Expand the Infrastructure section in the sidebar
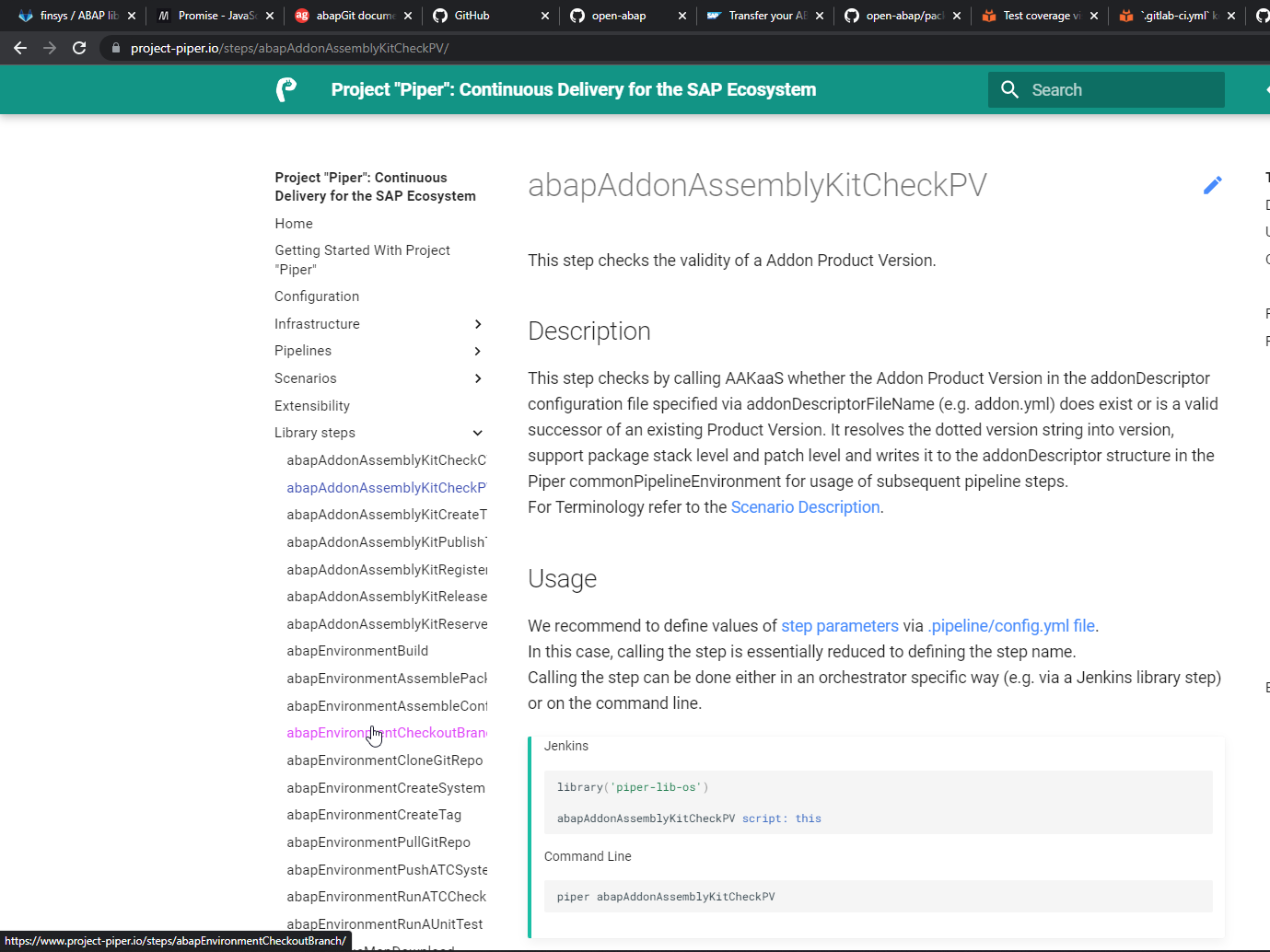The height and width of the screenshot is (952, 1270). 477,324
